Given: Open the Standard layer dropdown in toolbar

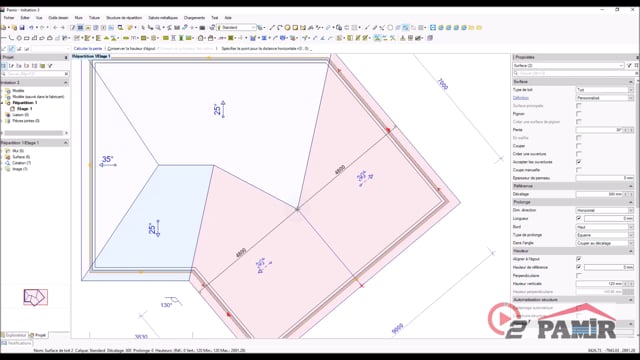Looking at the screenshot, I should pos(236,28).
